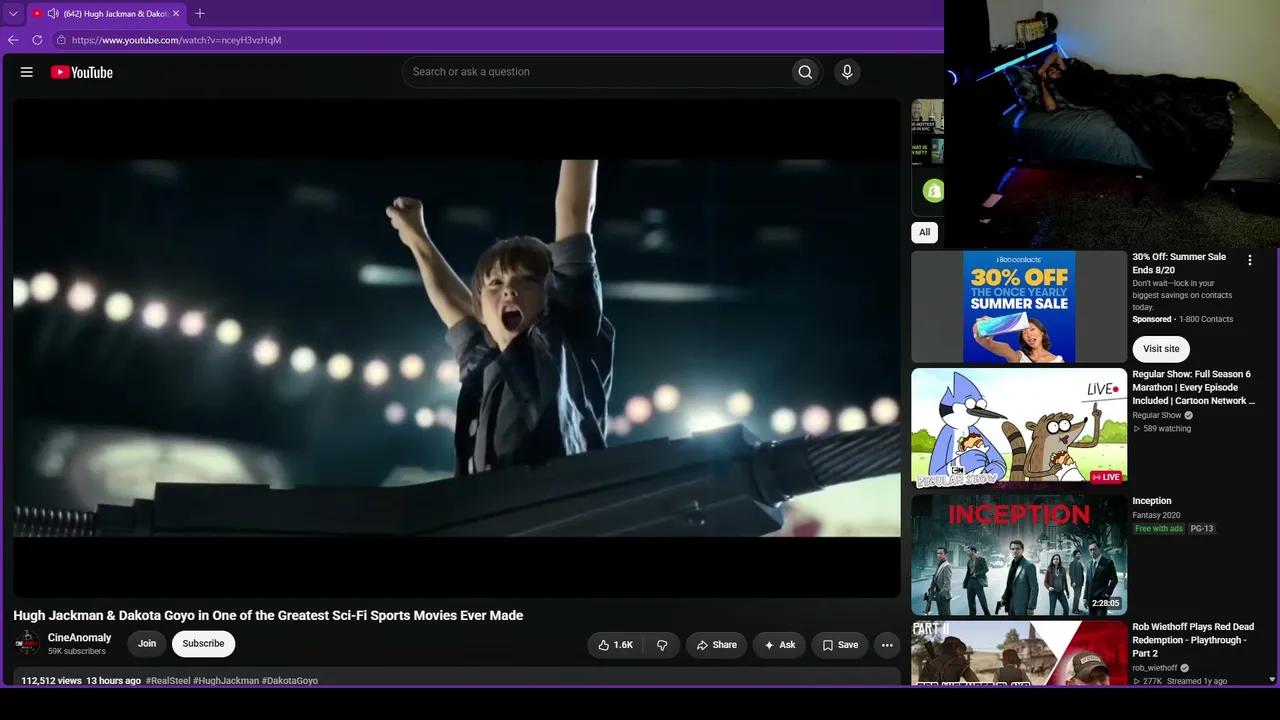
Task: Open a new browser tab
Action: pos(200,14)
